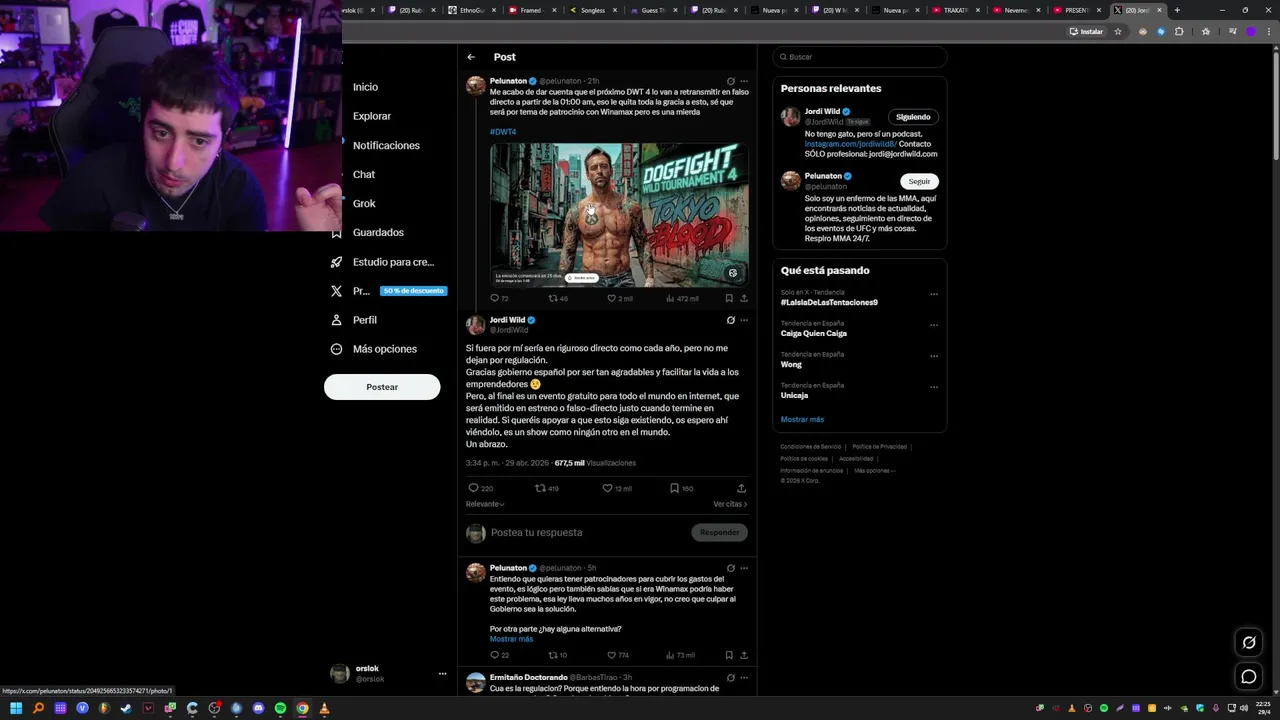
Task: Open the #DWT4 hashtag link
Action: point(503,132)
